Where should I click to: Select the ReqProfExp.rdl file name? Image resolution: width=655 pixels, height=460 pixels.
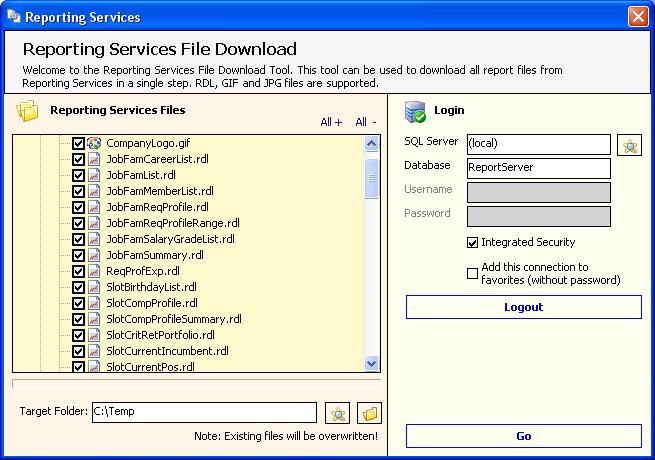(x=143, y=271)
